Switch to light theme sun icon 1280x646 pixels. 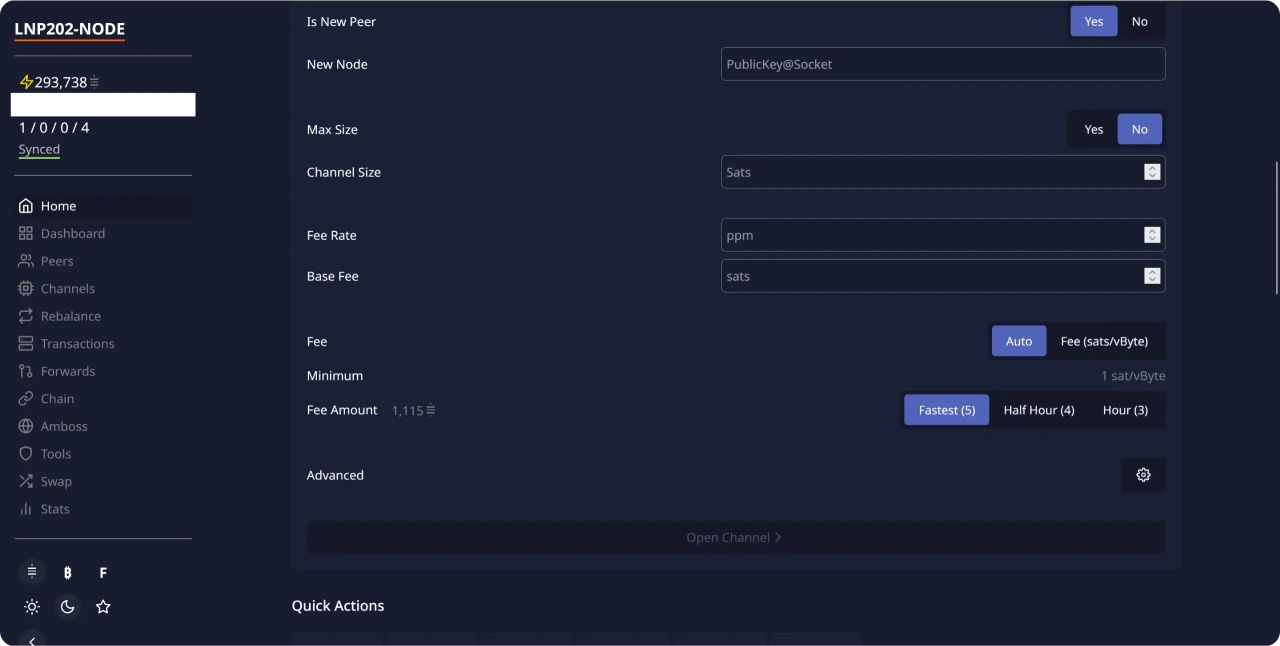coord(32,607)
